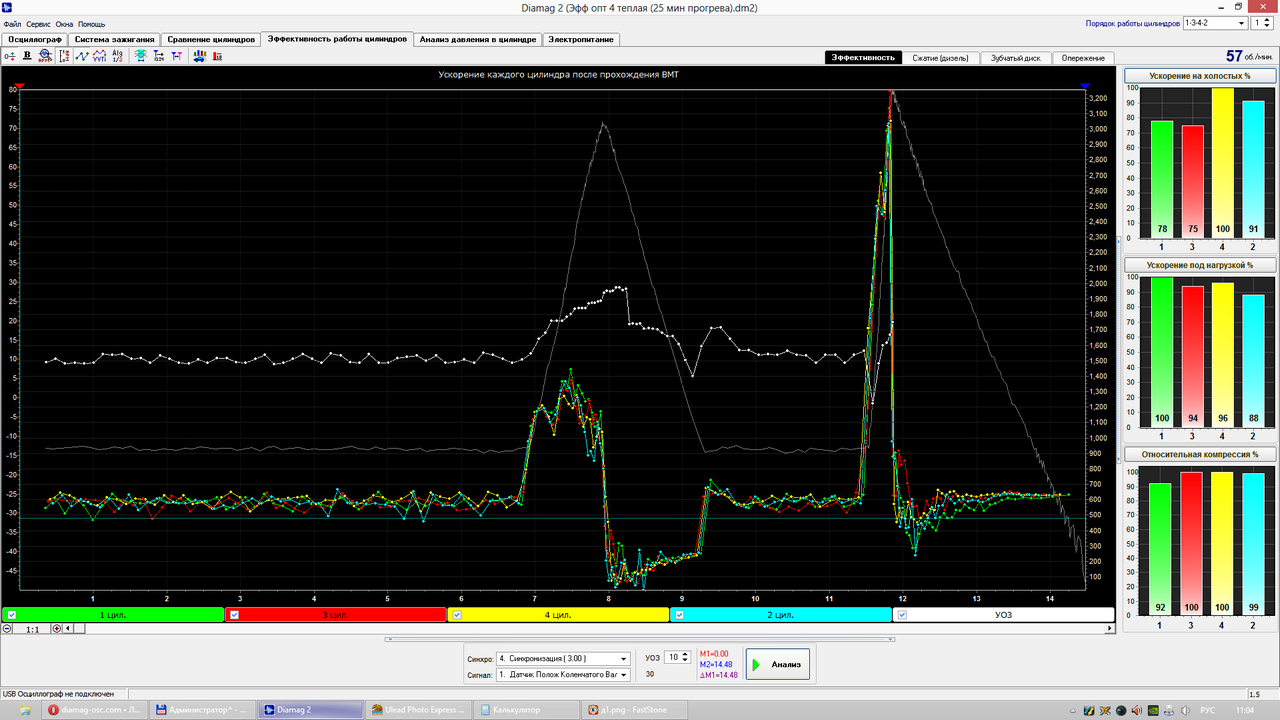Switch to the Система зажигания tab
1280x720 pixels.
coord(115,39)
